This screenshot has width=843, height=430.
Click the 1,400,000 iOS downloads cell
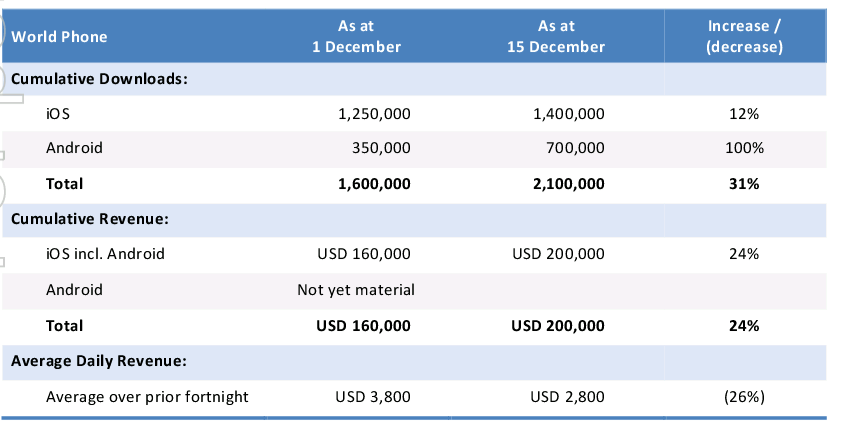[x=569, y=114]
